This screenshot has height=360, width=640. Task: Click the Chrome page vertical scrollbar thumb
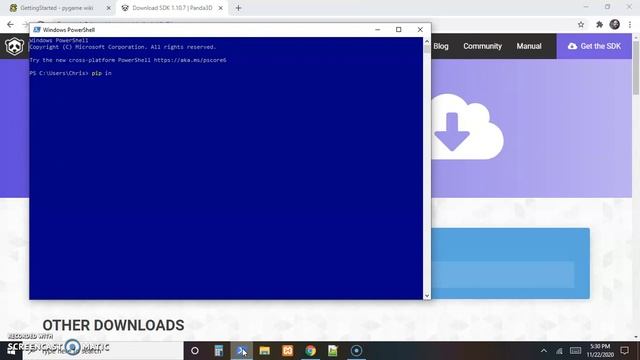pos(636,67)
